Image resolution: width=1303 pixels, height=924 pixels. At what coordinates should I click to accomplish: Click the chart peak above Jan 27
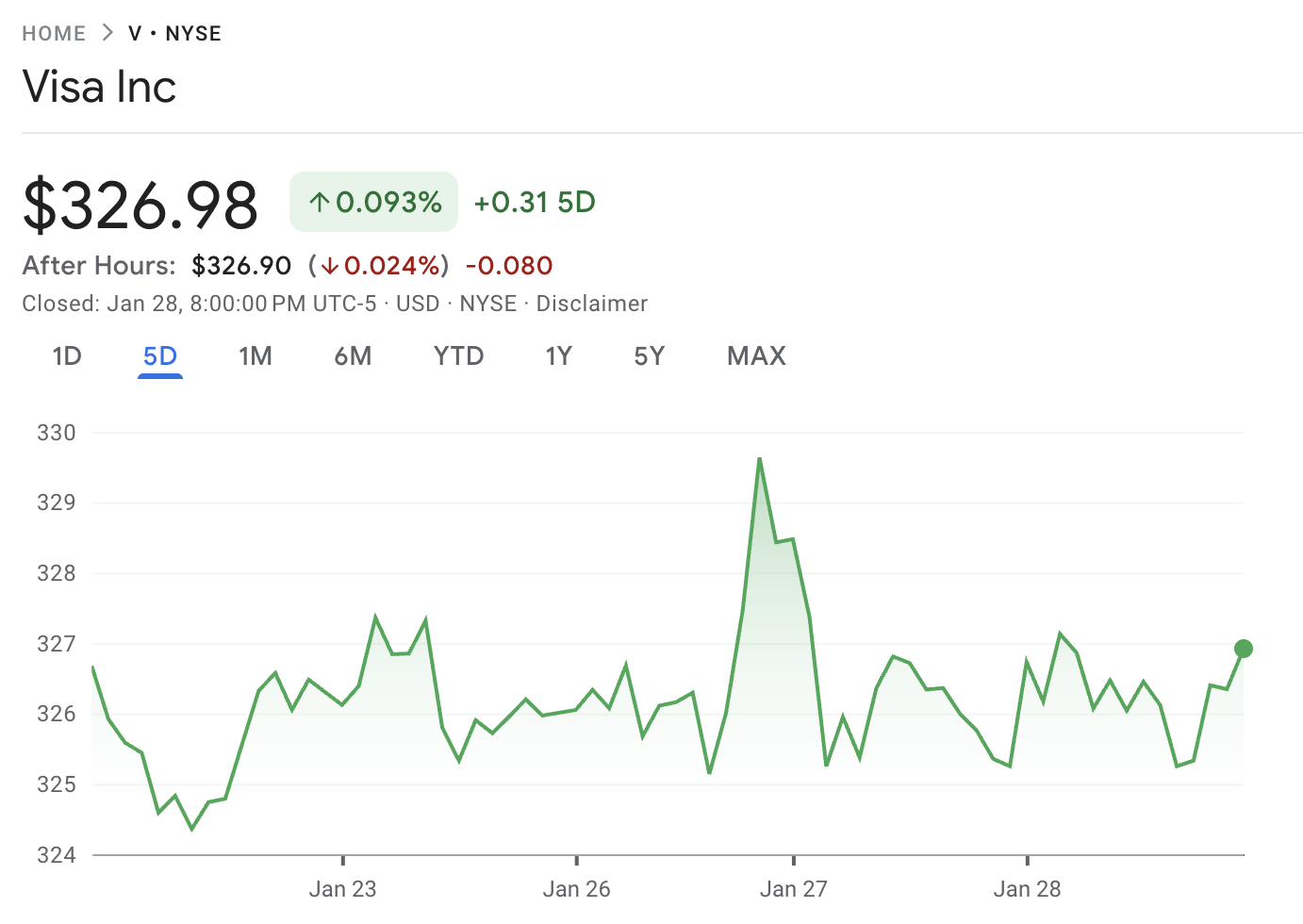pyautogui.click(x=760, y=459)
